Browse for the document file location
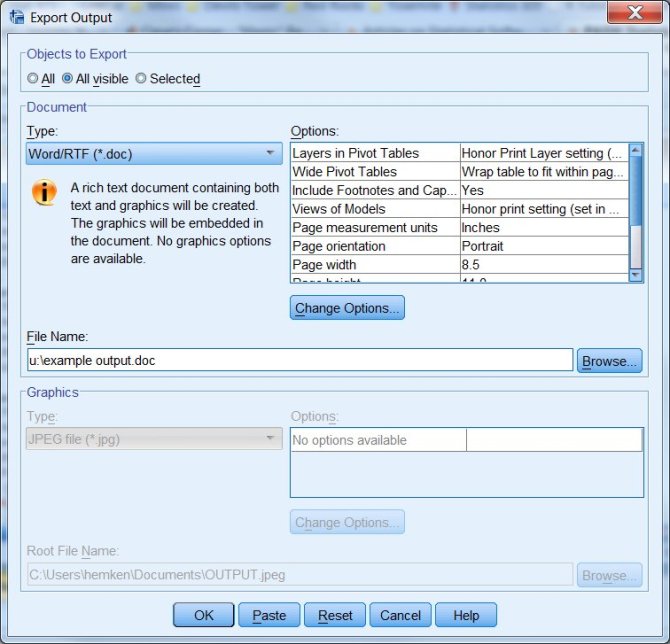670x644 pixels. [609, 361]
